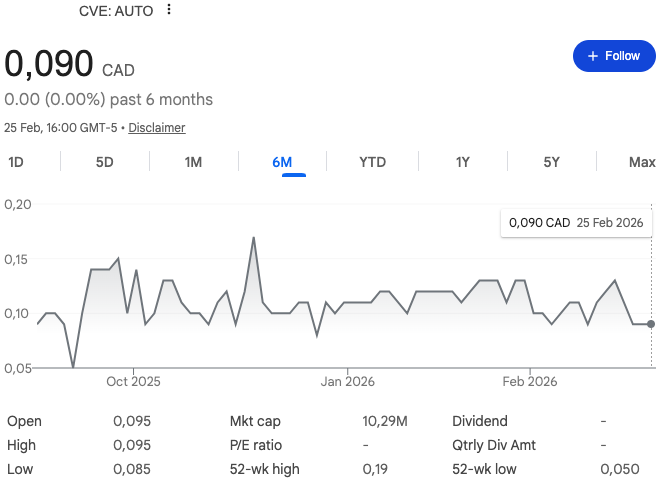This screenshot has height=482, width=659.
Task: Switch to the 1D time range tab
Action: (16, 162)
